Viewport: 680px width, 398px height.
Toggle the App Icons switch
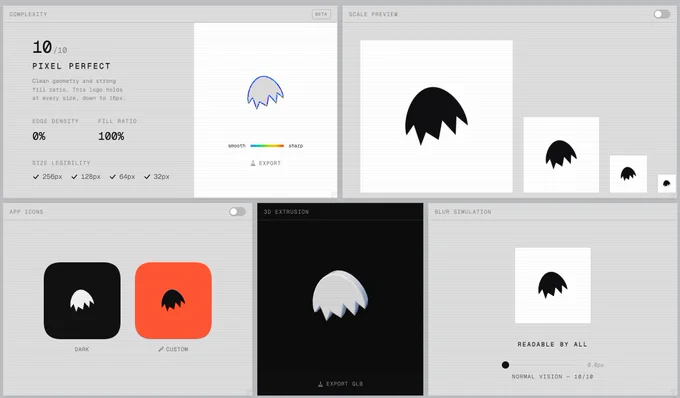click(238, 212)
